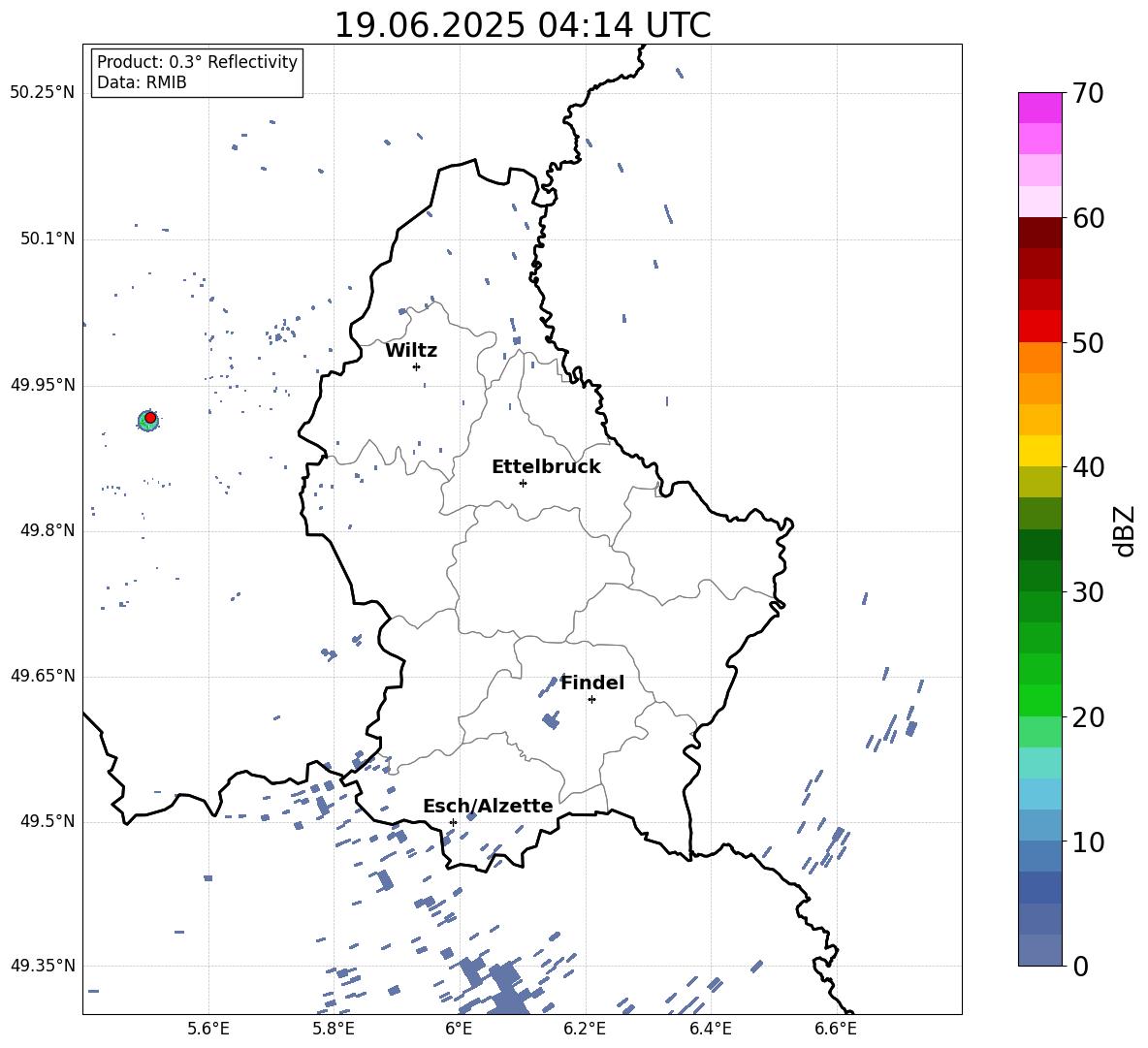The image size is (1148, 1048).
Task: Click the yellow colorbar segment at 40 dBZ
Action: pos(1039,451)
